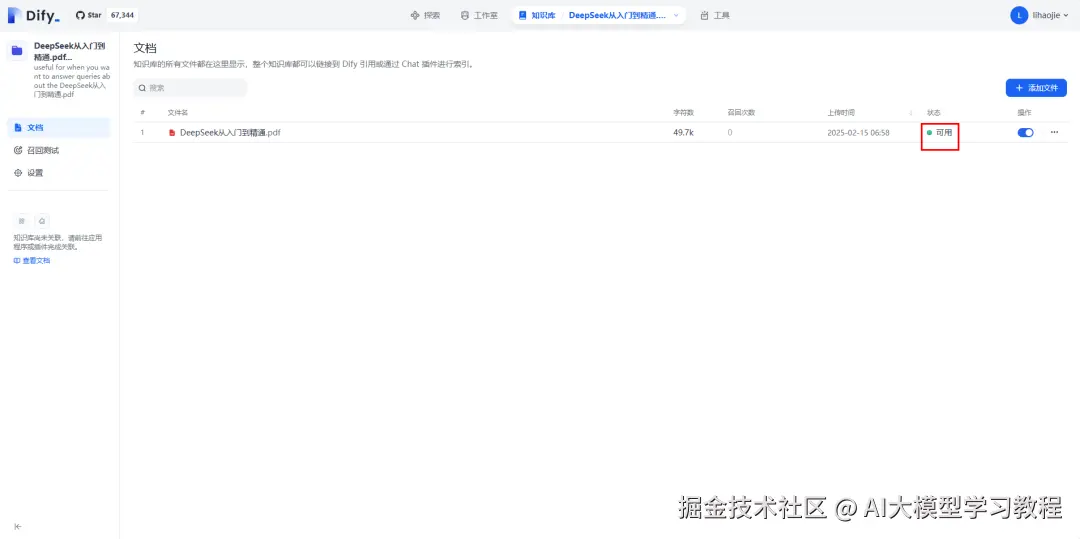Click the row number 1 cell
Viewport: 1080px width, 539px height.
click(143, 133)
